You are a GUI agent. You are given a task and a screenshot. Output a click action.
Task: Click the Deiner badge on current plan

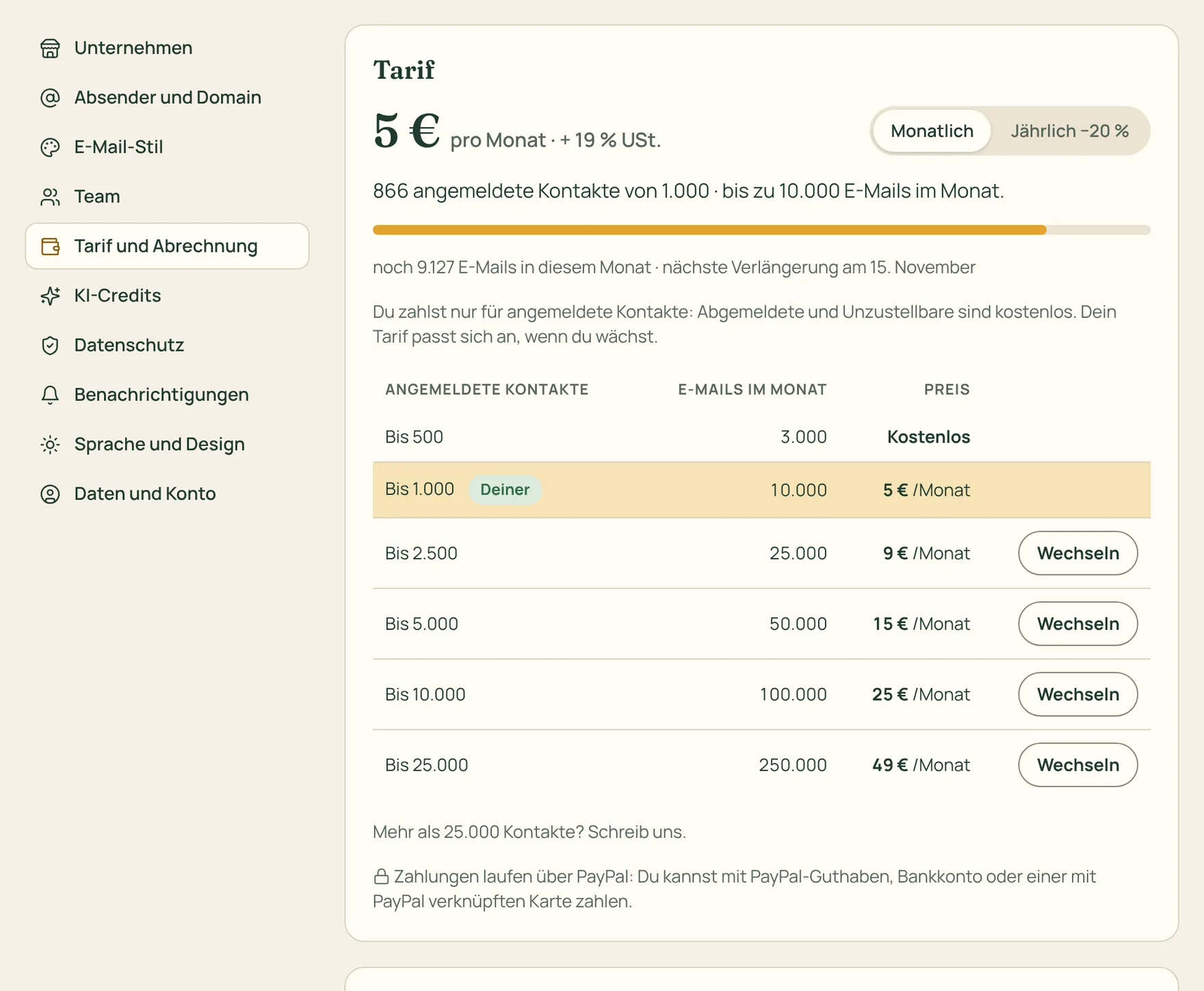click(505, 490)
